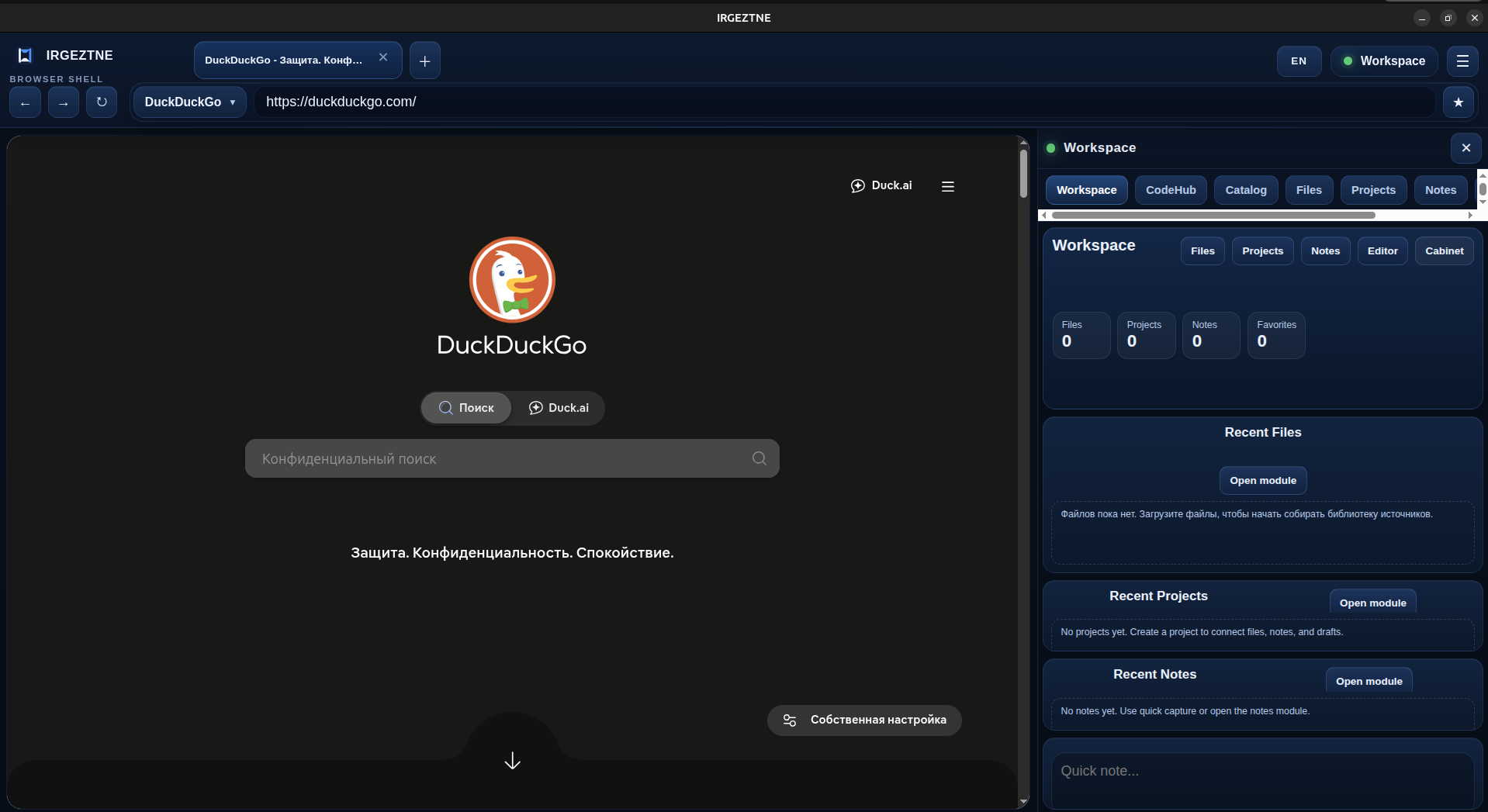Click the IRGEZTNE logo icon
The image size is (1488, 812).
pyautogui.click(x=25, y=55)
